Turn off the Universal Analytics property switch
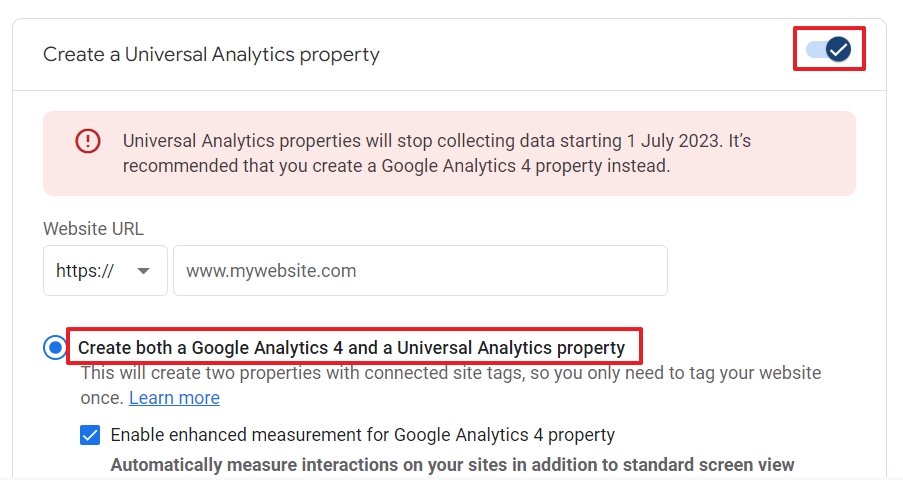This screenshot has width=903, height=480. tap(829, 49)
